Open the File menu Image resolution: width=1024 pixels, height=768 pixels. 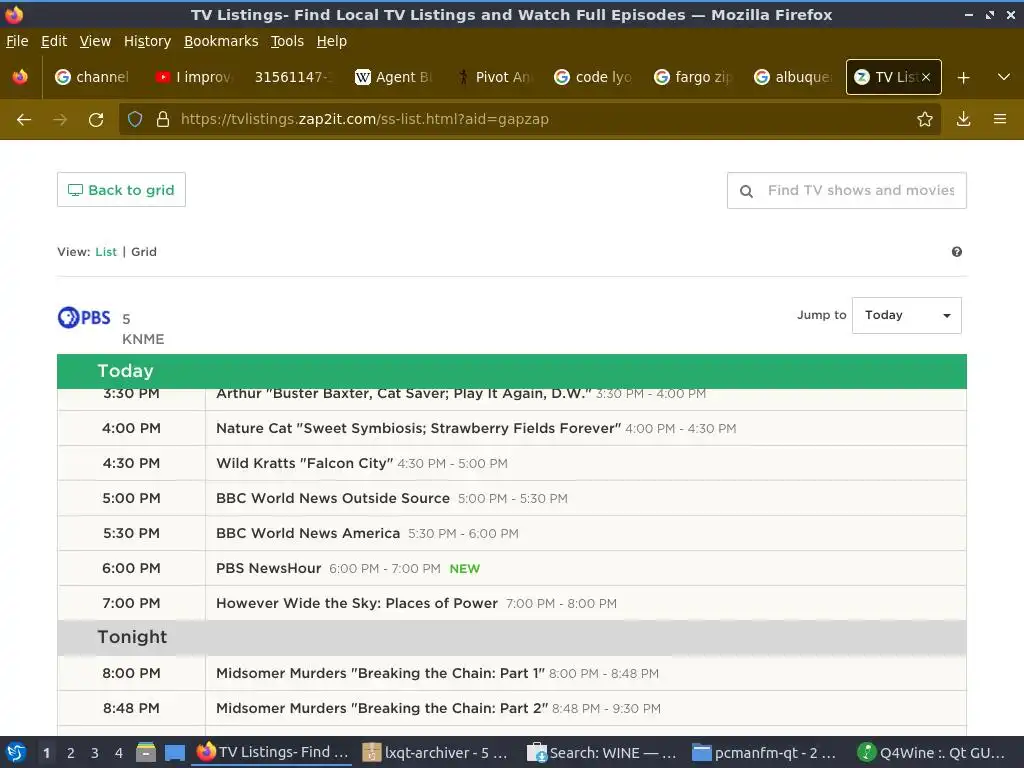[17, 41]
